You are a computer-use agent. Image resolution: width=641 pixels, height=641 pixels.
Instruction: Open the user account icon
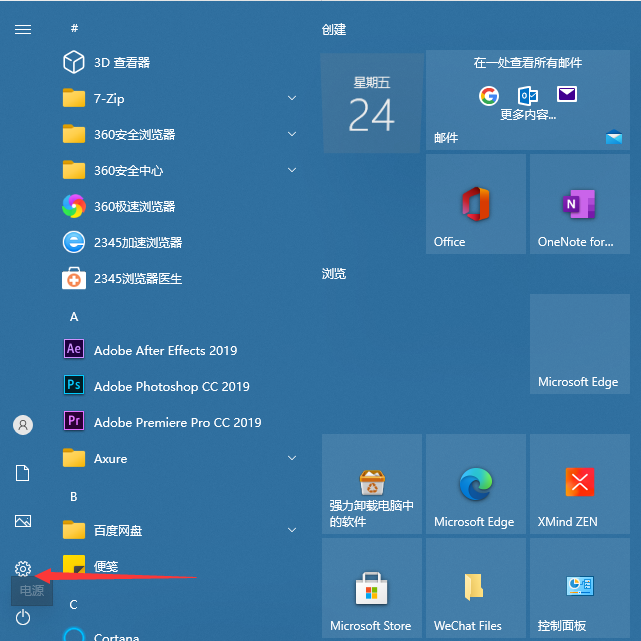pyautogui.click(x=23, y=425)
